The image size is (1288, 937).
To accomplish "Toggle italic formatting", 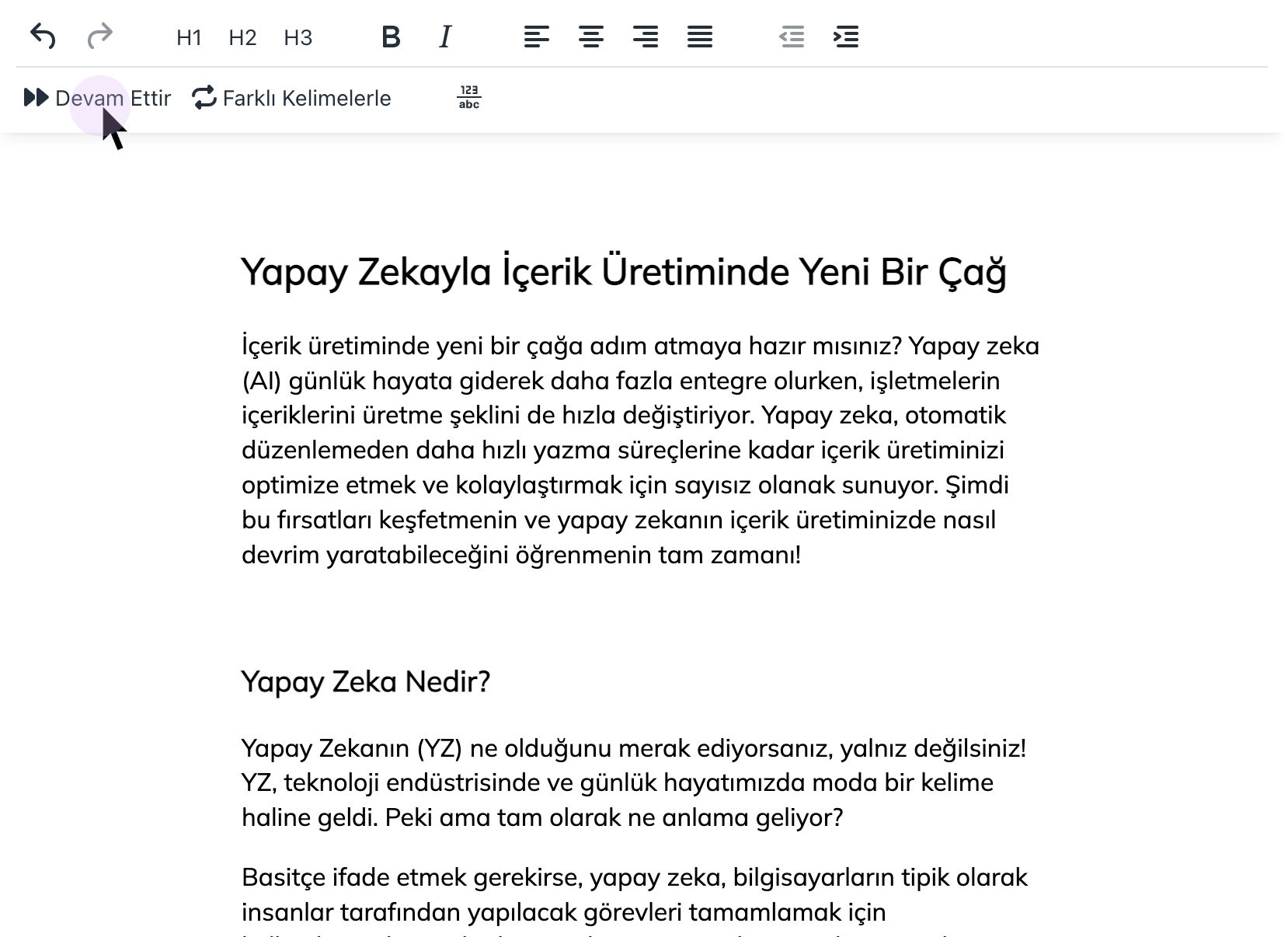I will [x=445, y=37].
